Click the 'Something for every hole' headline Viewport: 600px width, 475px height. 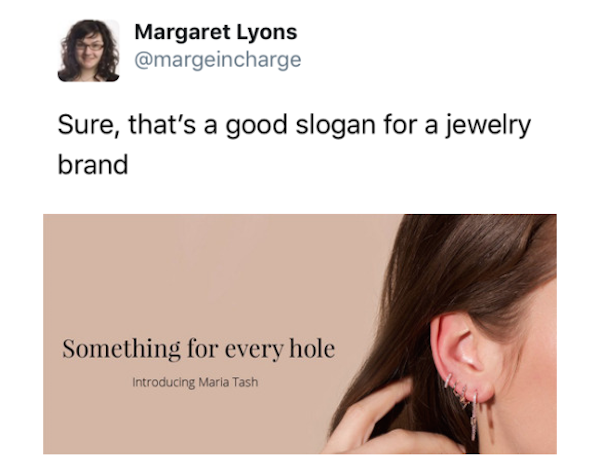[199, 349]
